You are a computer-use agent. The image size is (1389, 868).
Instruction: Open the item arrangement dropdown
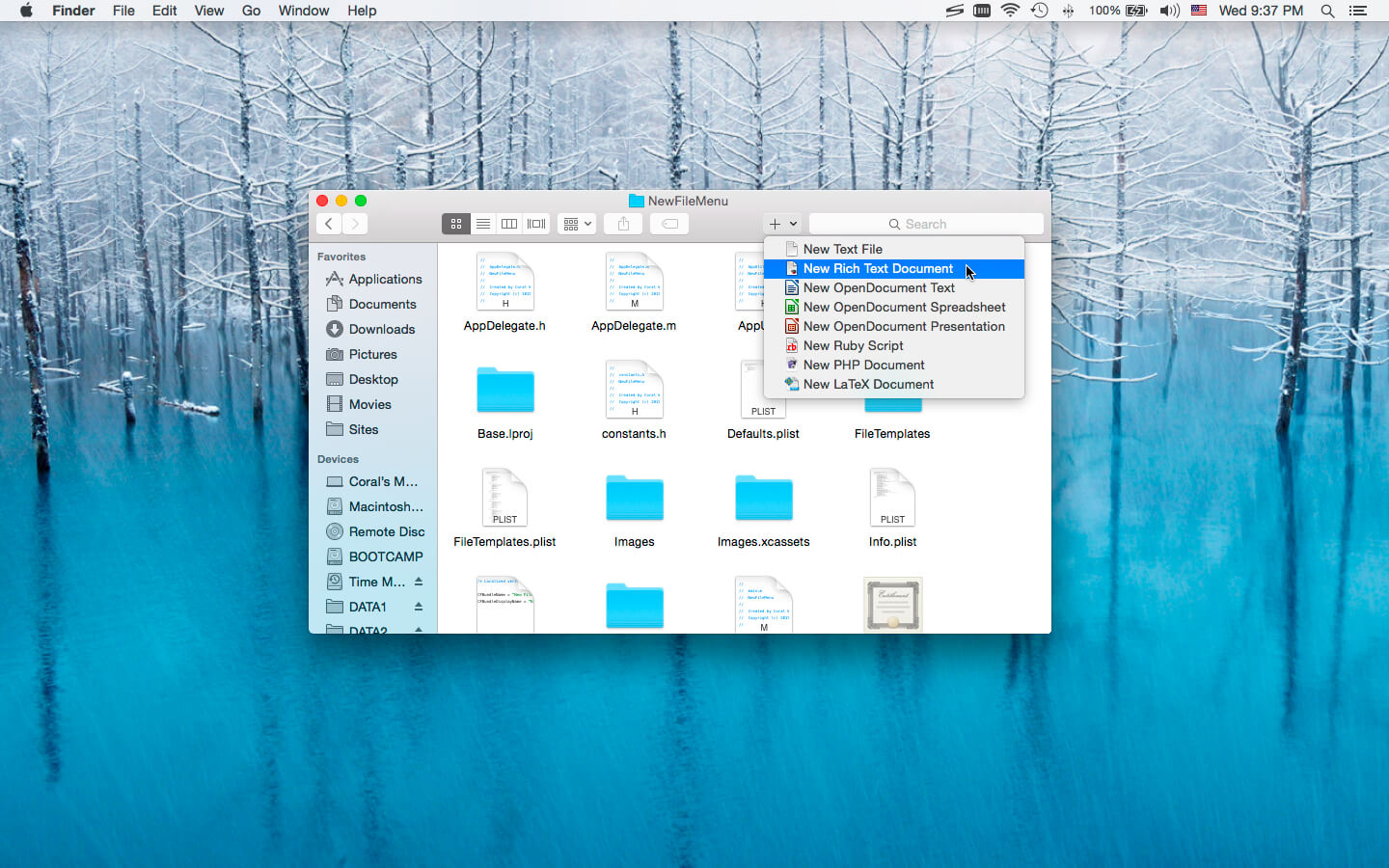click(577, 224)
